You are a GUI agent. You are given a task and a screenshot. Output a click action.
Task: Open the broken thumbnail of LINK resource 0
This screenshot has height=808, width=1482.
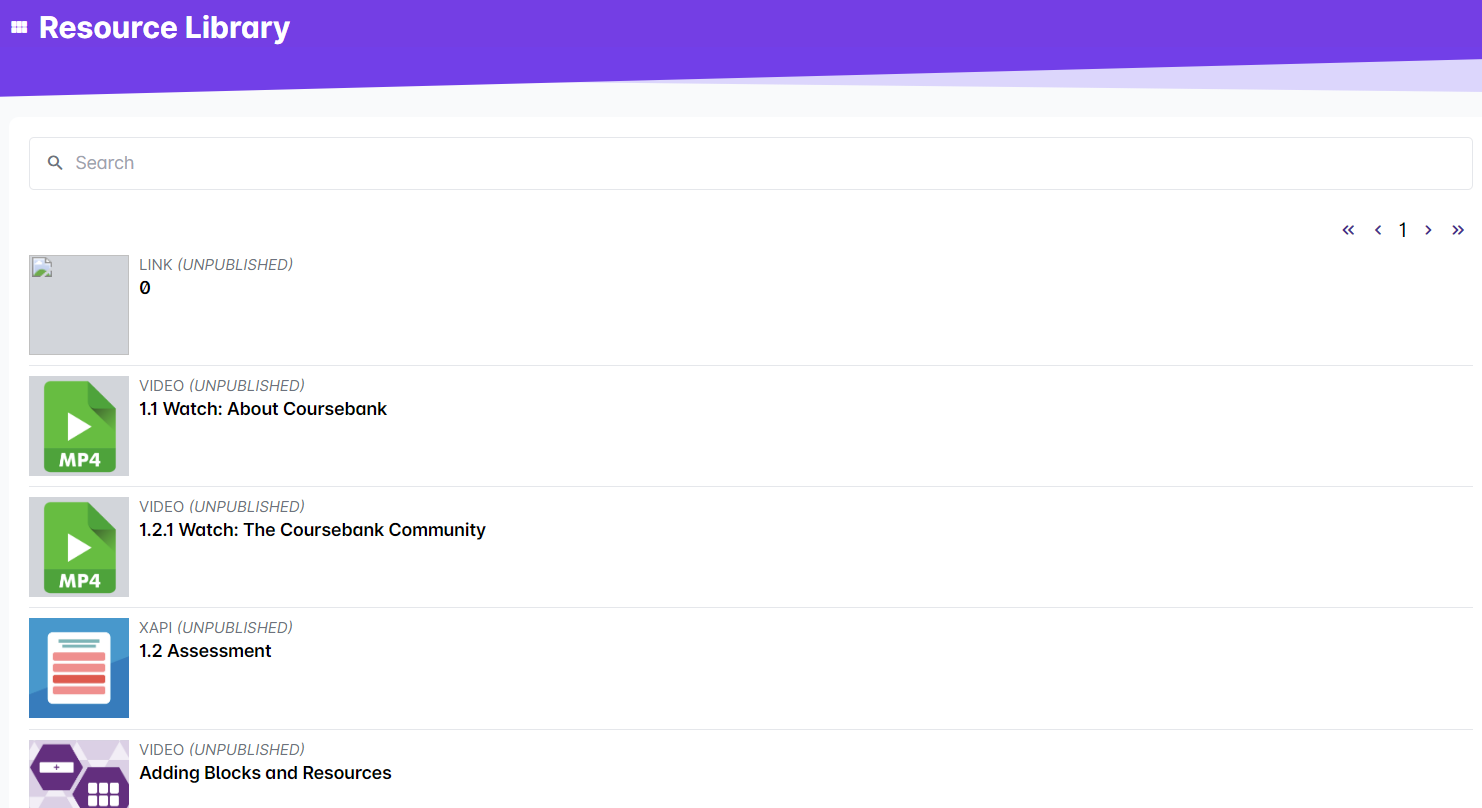79,305
